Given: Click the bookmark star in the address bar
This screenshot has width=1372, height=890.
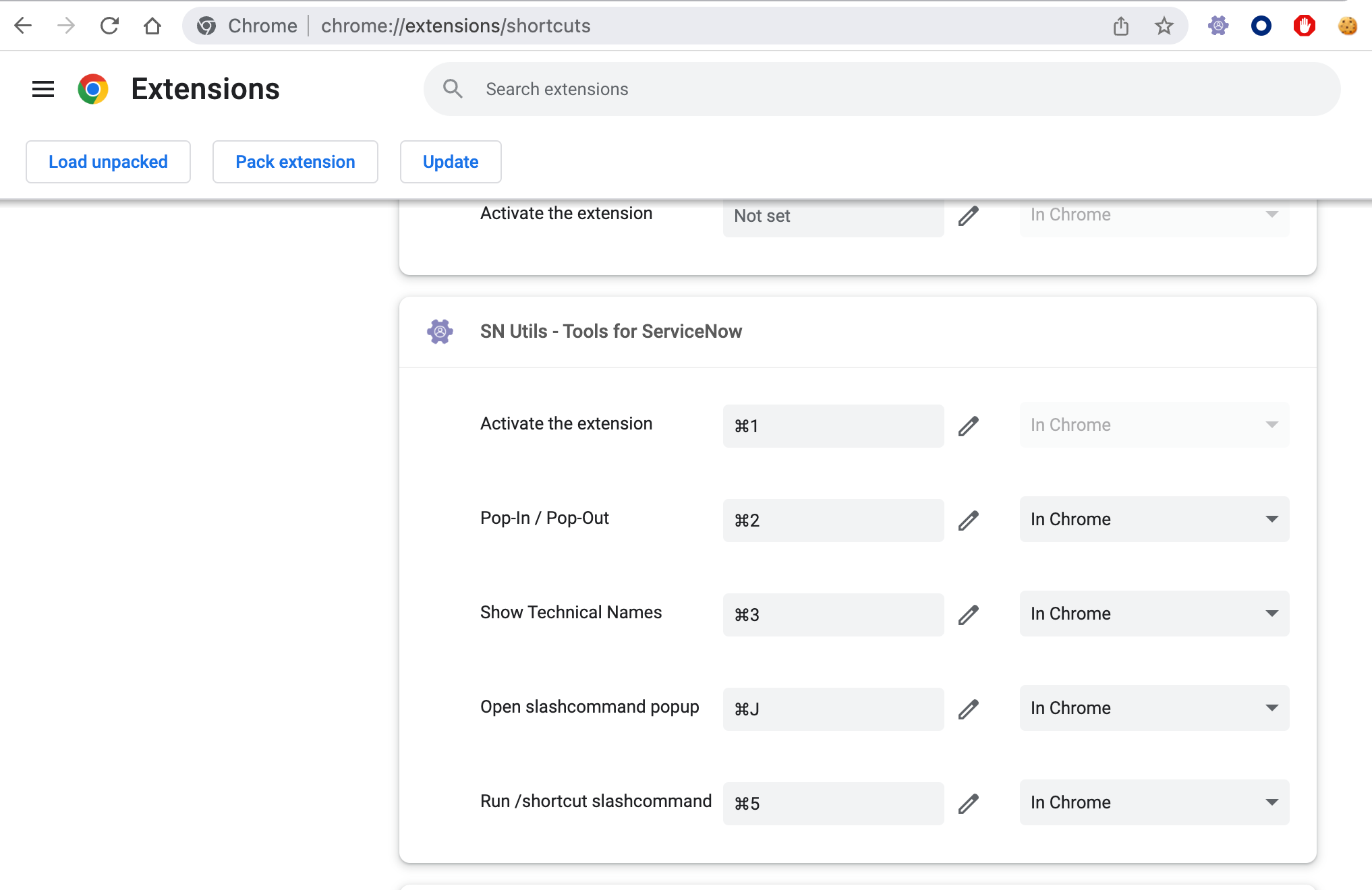Looking at the screenshot, I should pos(1164,26).
